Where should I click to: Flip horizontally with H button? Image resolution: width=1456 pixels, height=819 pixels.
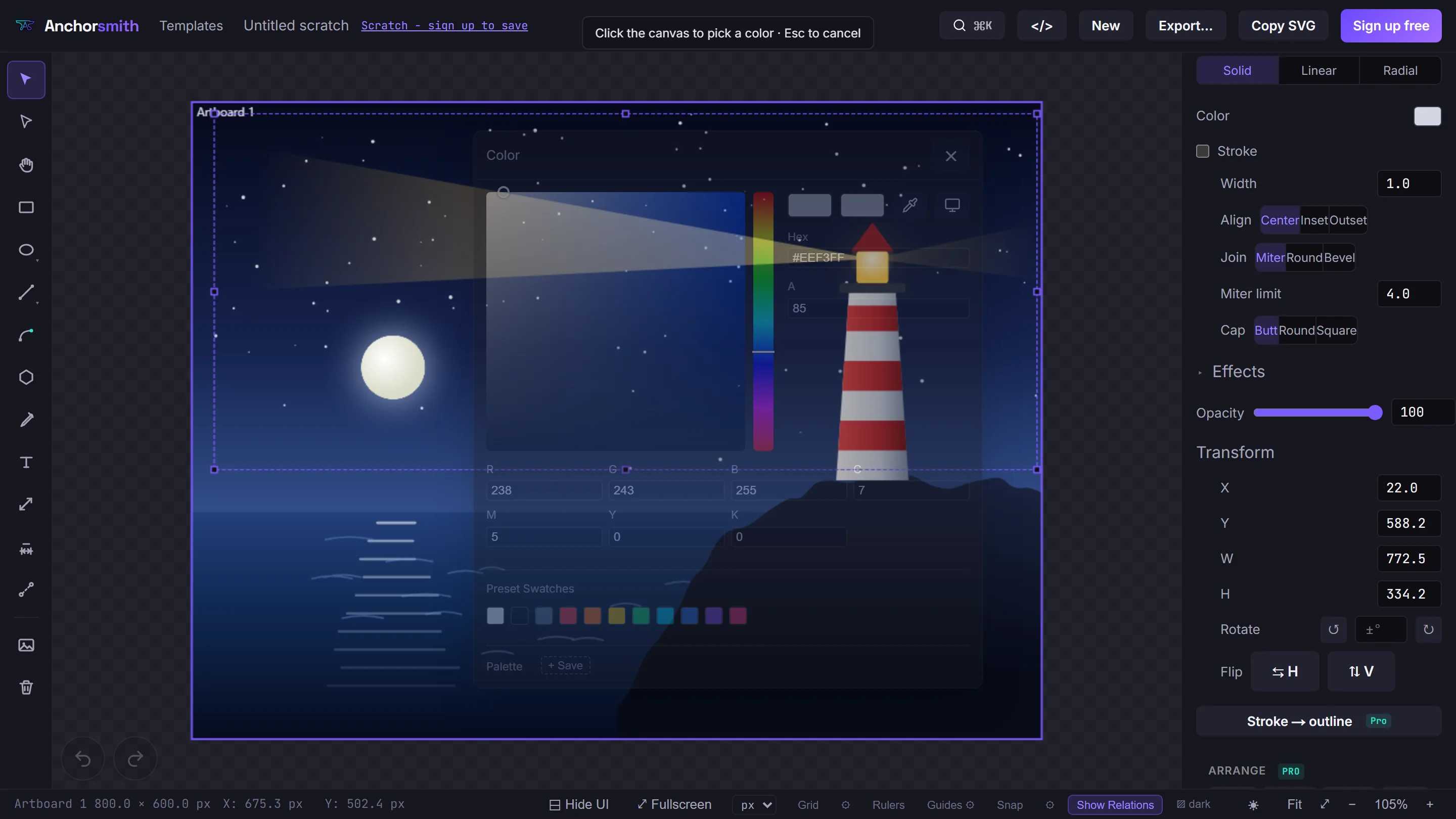pos(1284,671)
